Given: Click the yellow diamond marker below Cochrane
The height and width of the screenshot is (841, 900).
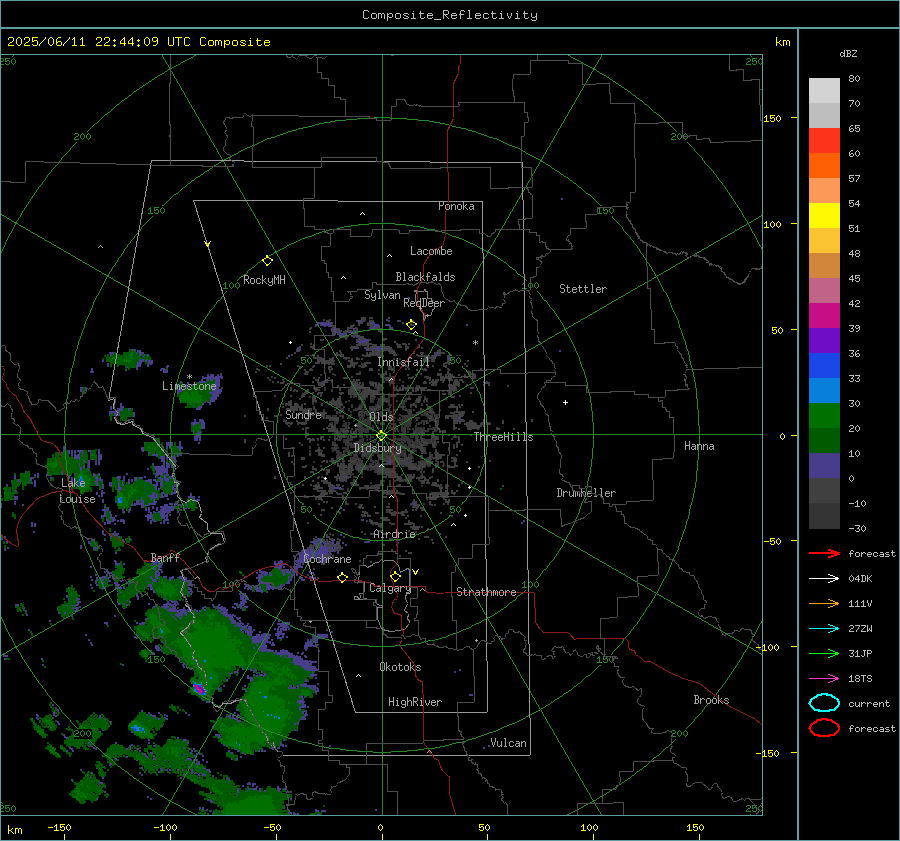Looking at the screenshot, I should click(x=342, y=577).
